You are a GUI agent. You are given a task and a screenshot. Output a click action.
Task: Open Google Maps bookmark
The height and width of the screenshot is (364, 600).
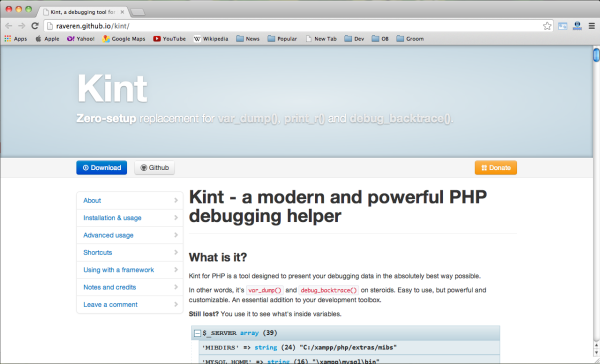tap(124, 39)
